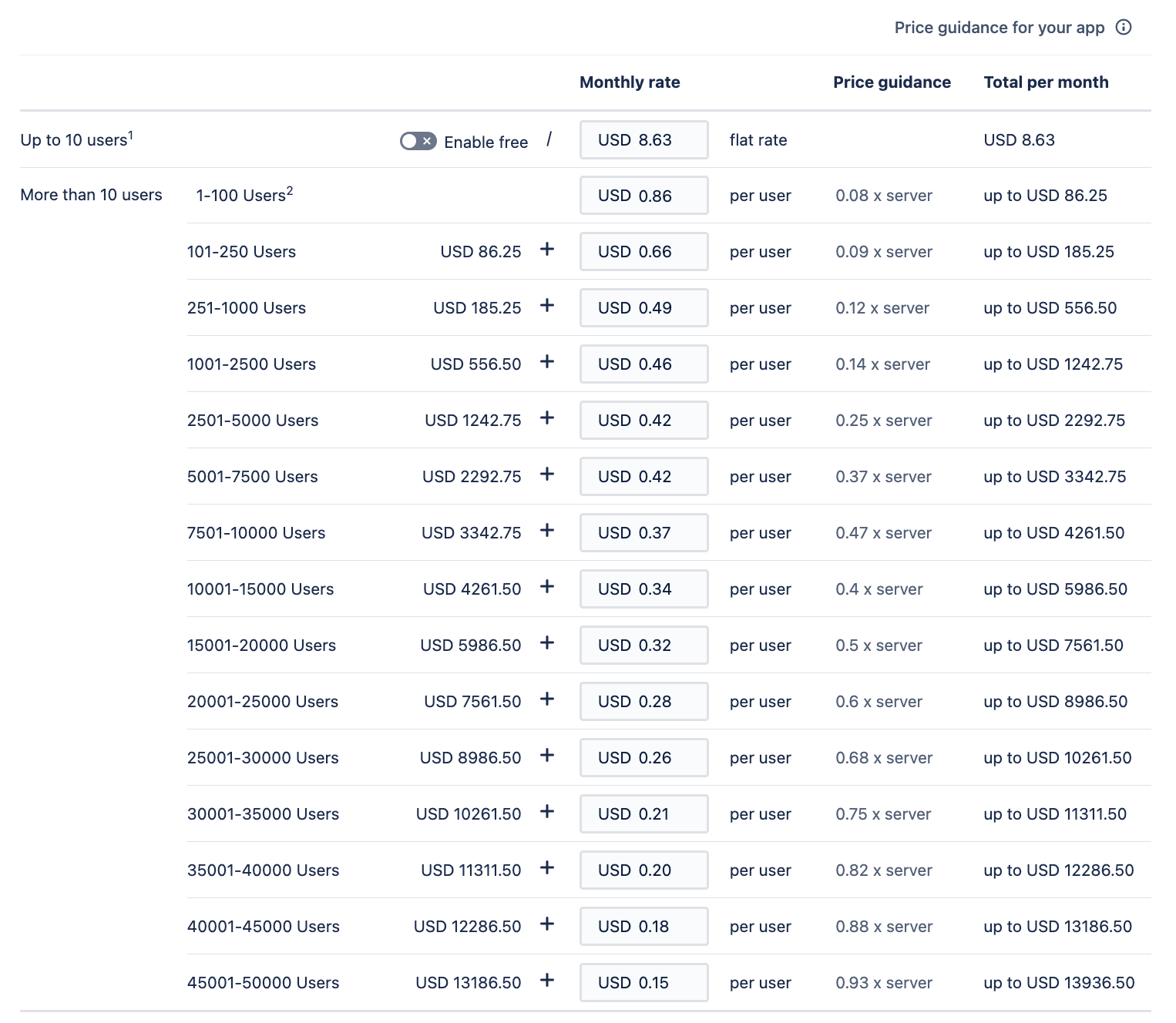Click the plus icon next to 45001-50000 Users

(546, 981)
